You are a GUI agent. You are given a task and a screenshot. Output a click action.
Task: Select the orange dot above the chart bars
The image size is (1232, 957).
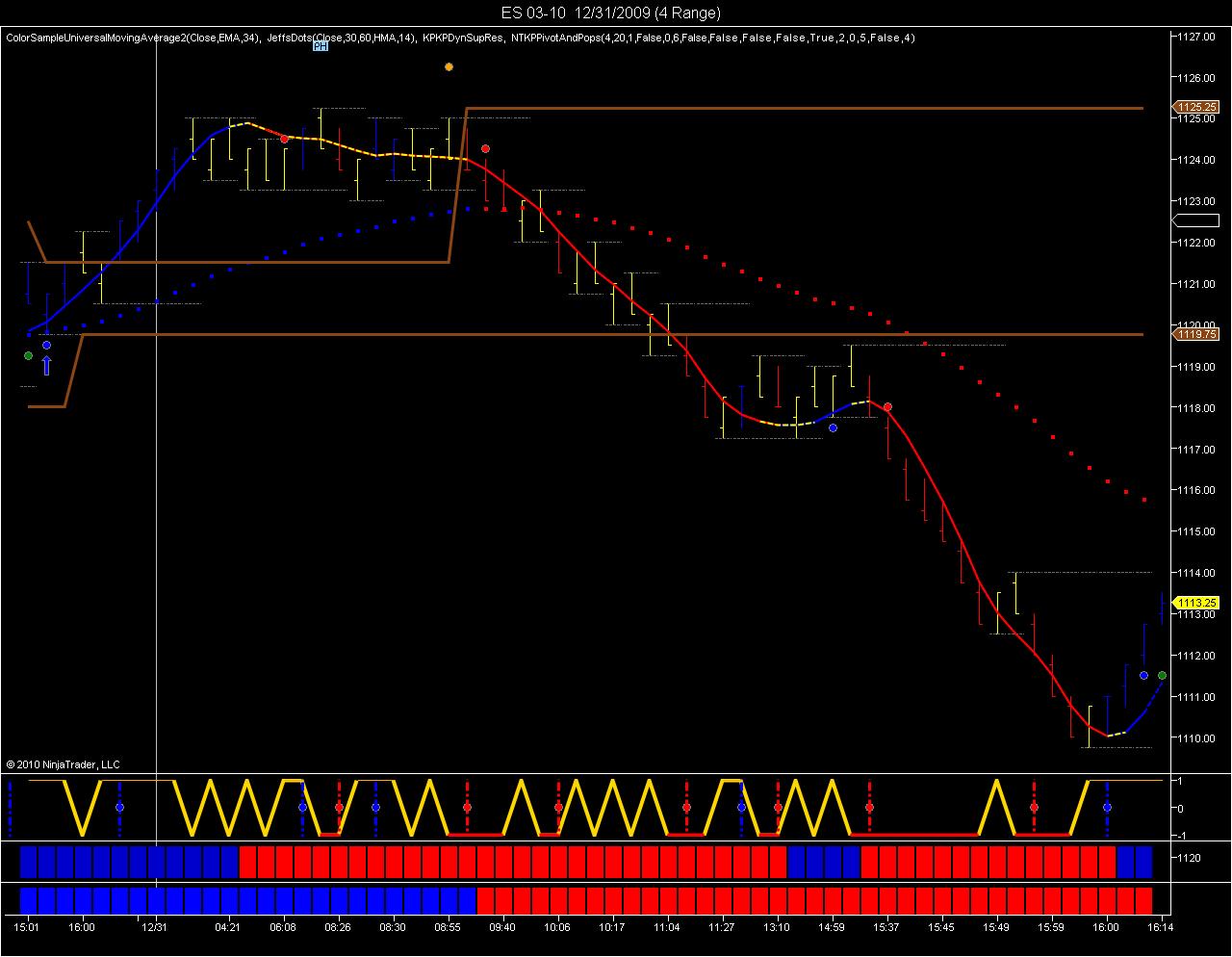point(449,66)
